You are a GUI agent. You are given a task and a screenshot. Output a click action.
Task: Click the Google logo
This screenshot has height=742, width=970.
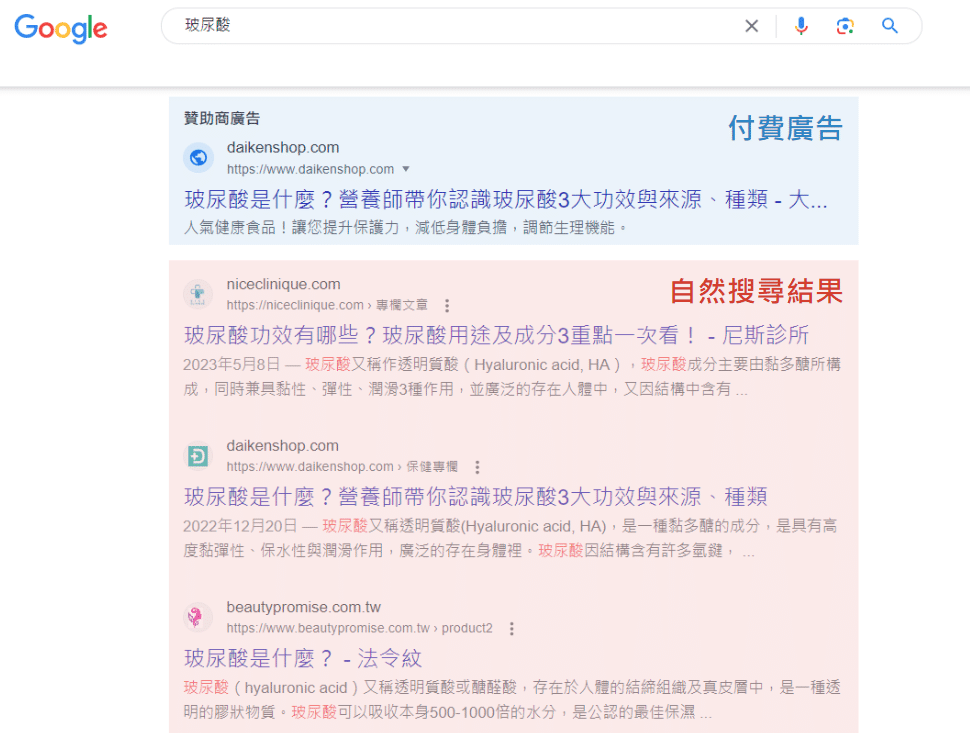tap(61, 28)
